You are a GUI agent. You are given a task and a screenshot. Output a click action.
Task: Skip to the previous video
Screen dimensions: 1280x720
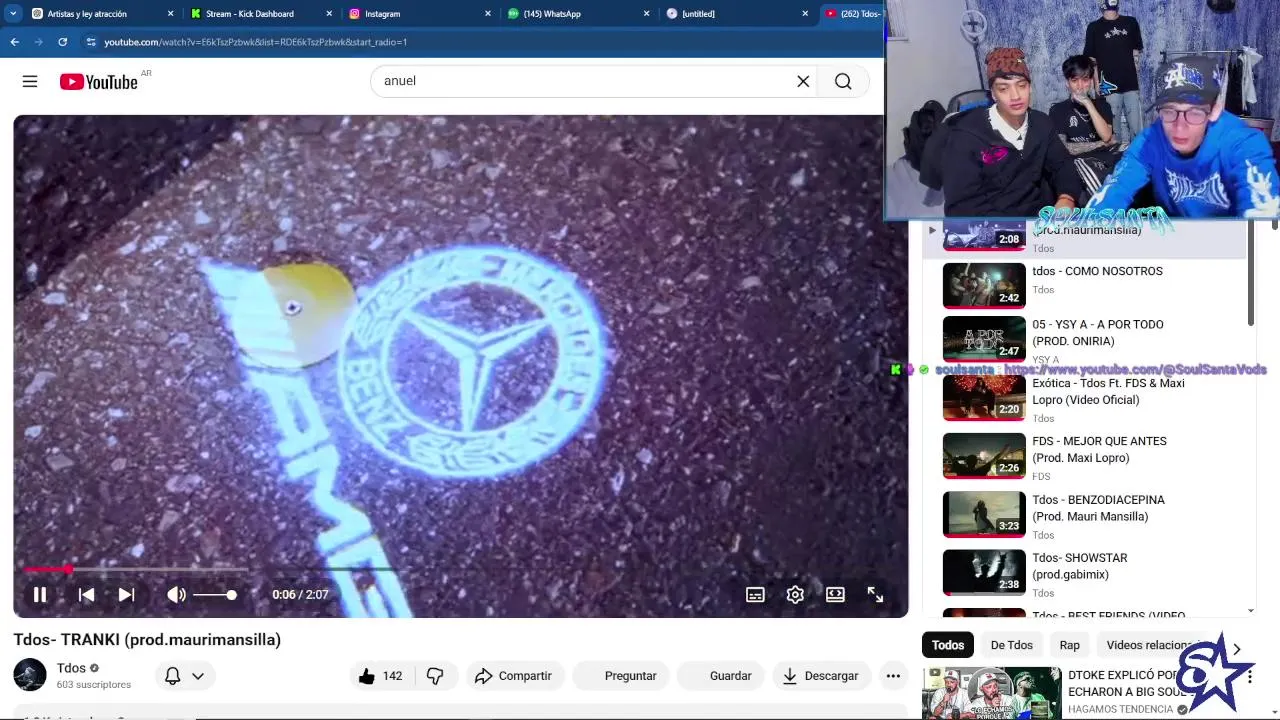86,594
